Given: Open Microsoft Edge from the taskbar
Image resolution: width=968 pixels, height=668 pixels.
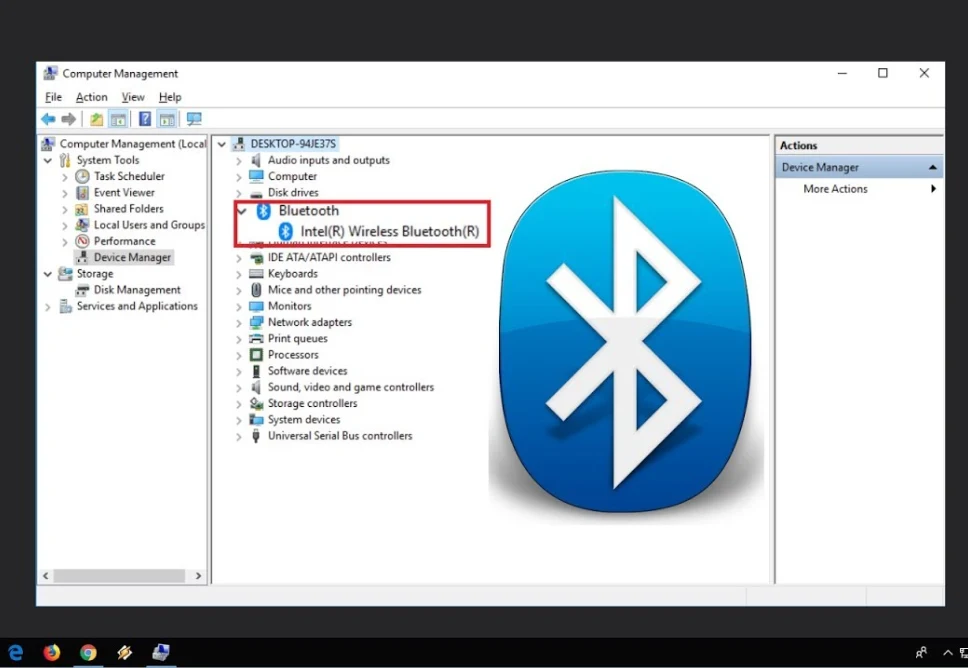Looking at the screenshot, I should pos(15,653).
